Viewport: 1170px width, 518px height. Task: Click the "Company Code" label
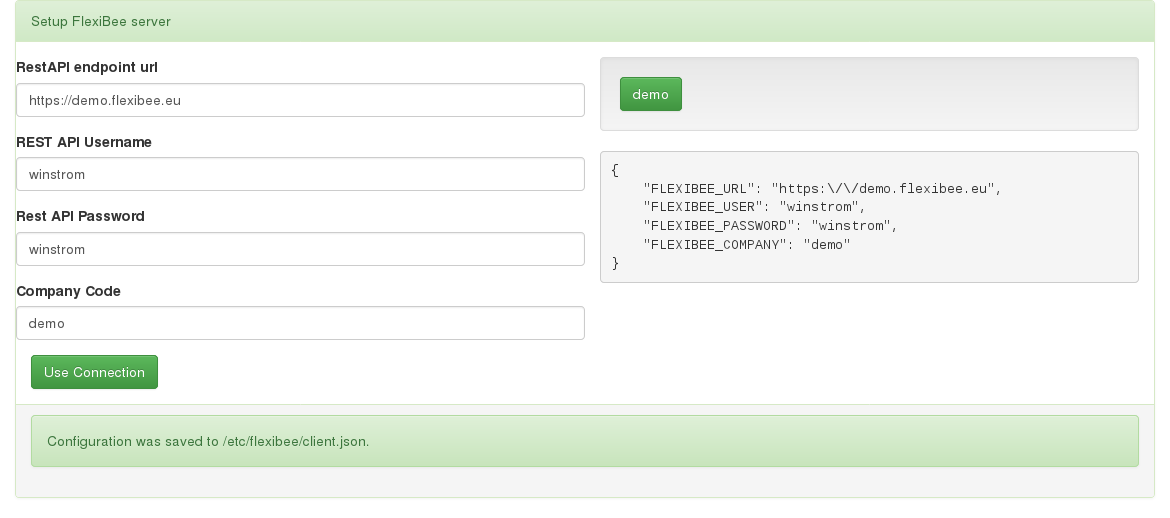pyautogui.click(x=69, y=291)
